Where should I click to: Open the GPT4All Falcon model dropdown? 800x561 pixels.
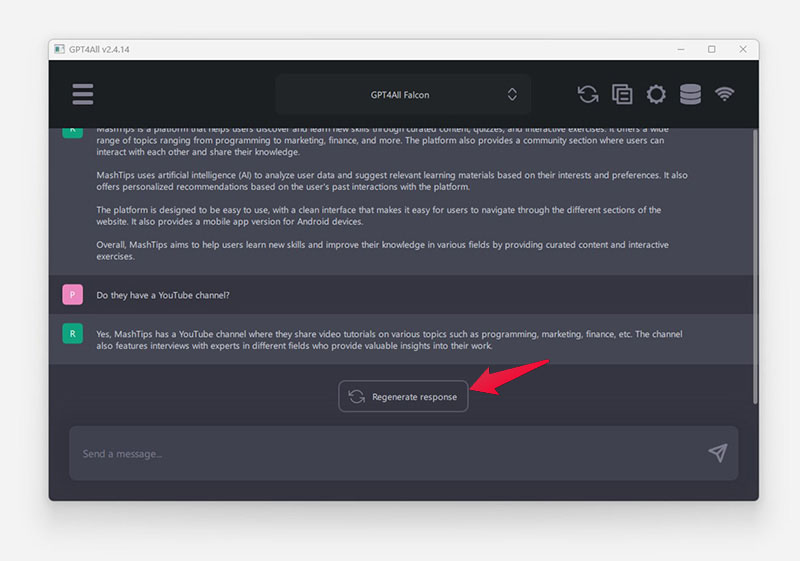tap(403, 95)
